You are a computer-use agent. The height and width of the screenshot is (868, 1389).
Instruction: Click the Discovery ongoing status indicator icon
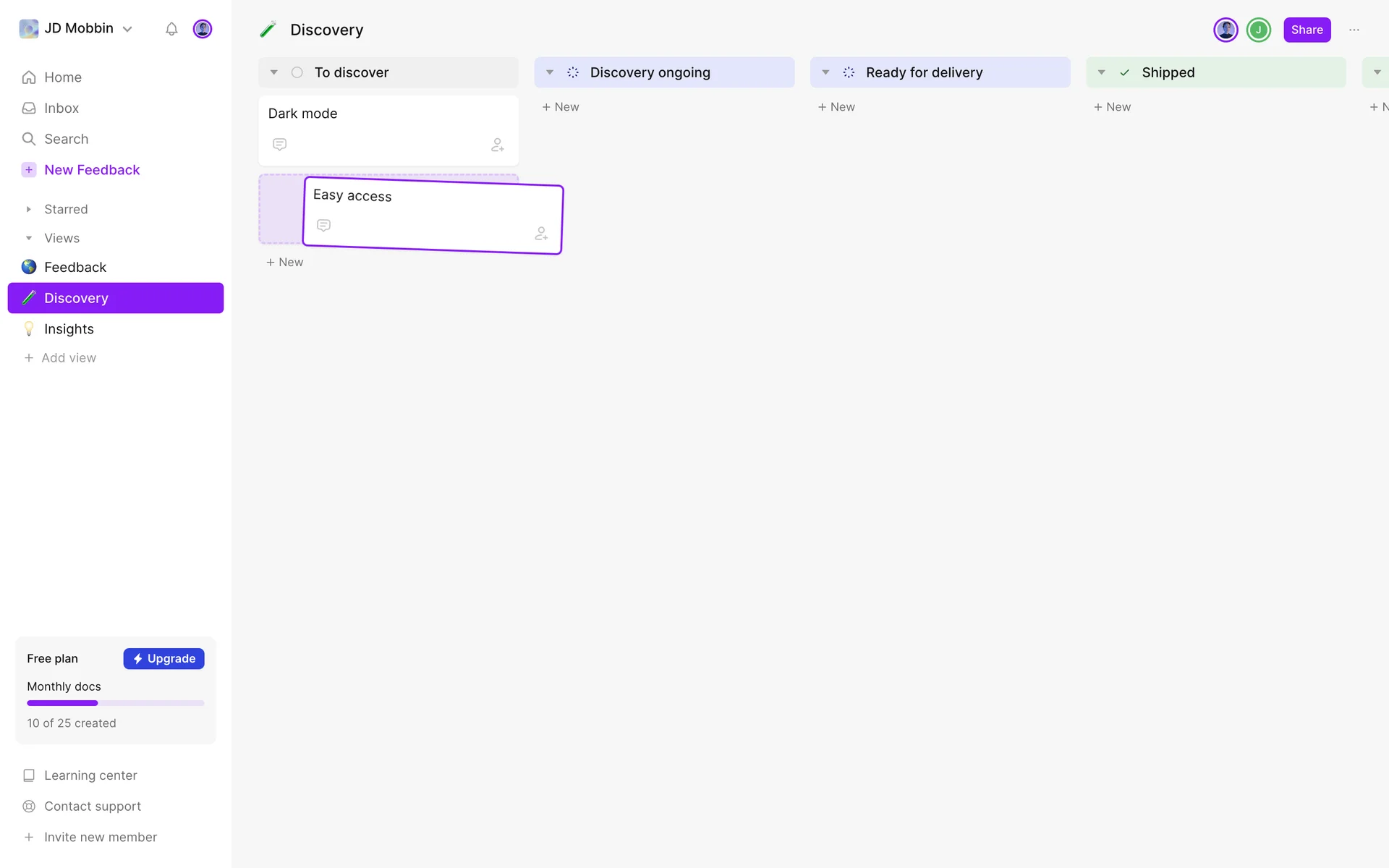click(573, 72)
